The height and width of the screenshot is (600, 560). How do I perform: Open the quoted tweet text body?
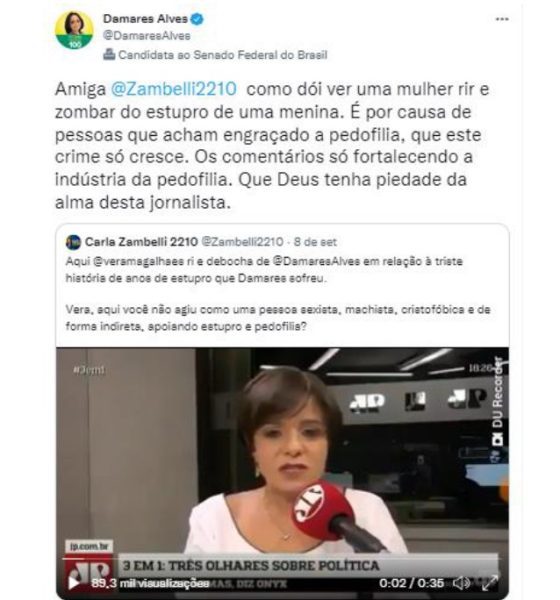point(278,293)
